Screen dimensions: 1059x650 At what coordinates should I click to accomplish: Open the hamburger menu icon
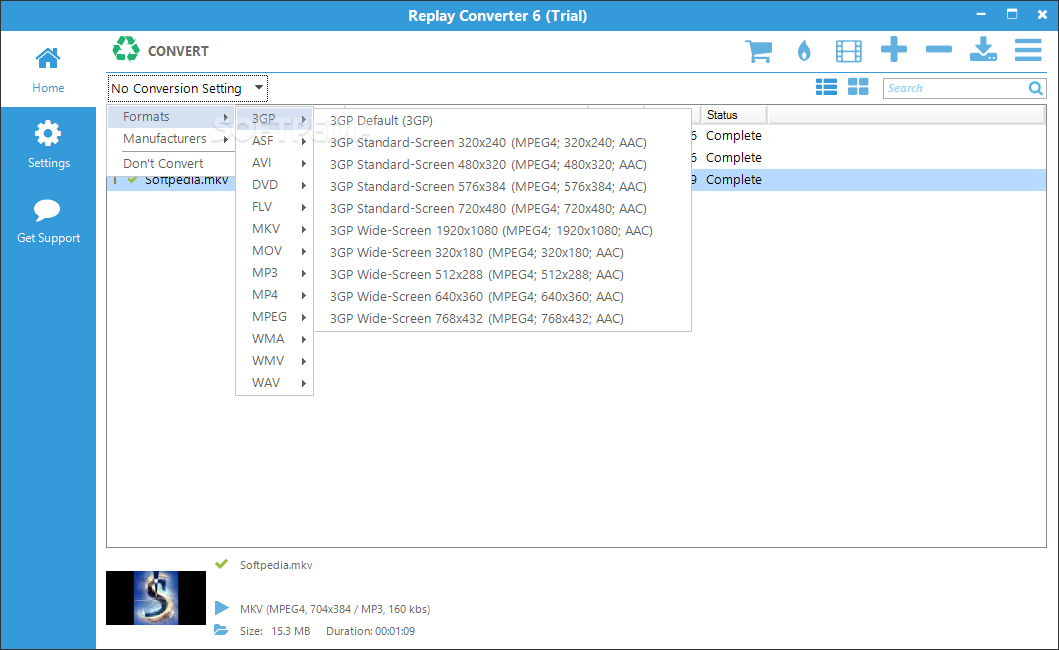click(1028, 50)
